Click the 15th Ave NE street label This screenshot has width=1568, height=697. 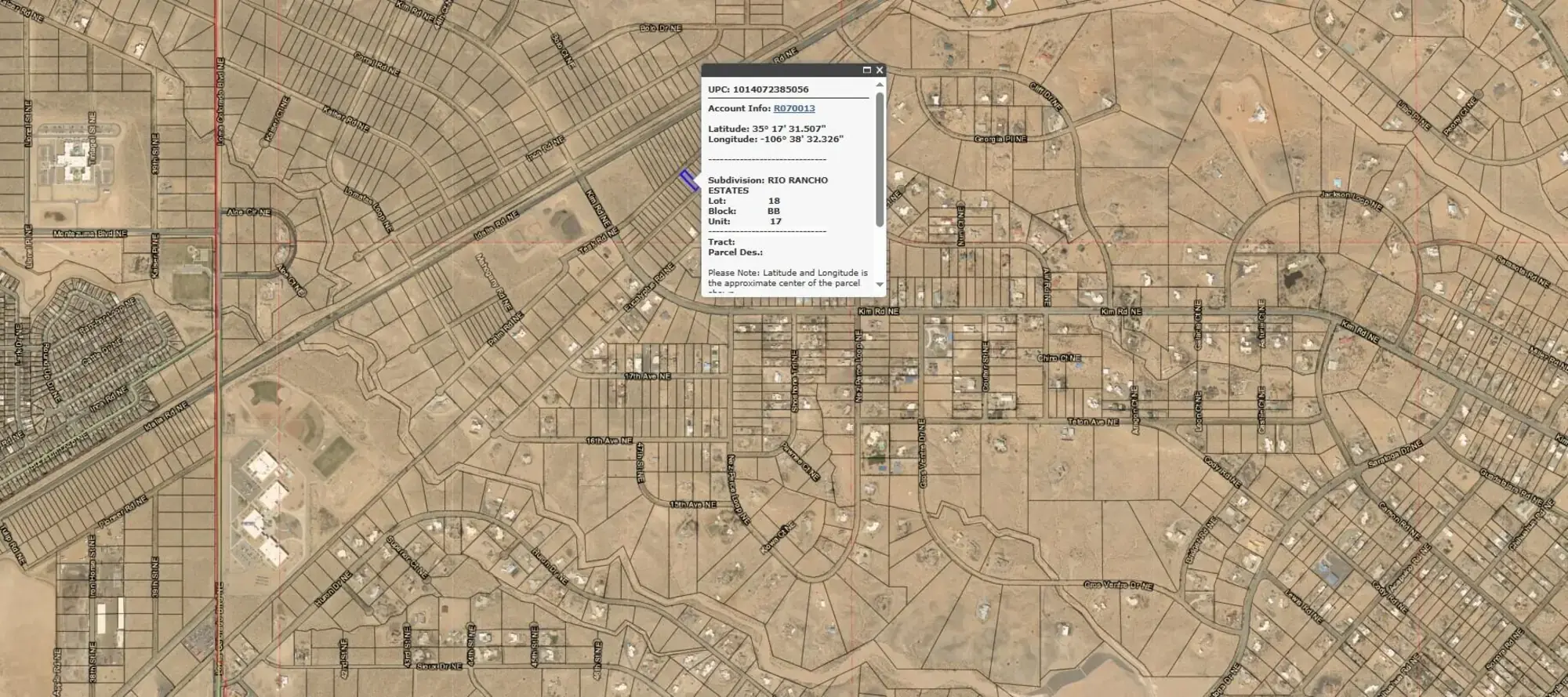tap(692, 505)
